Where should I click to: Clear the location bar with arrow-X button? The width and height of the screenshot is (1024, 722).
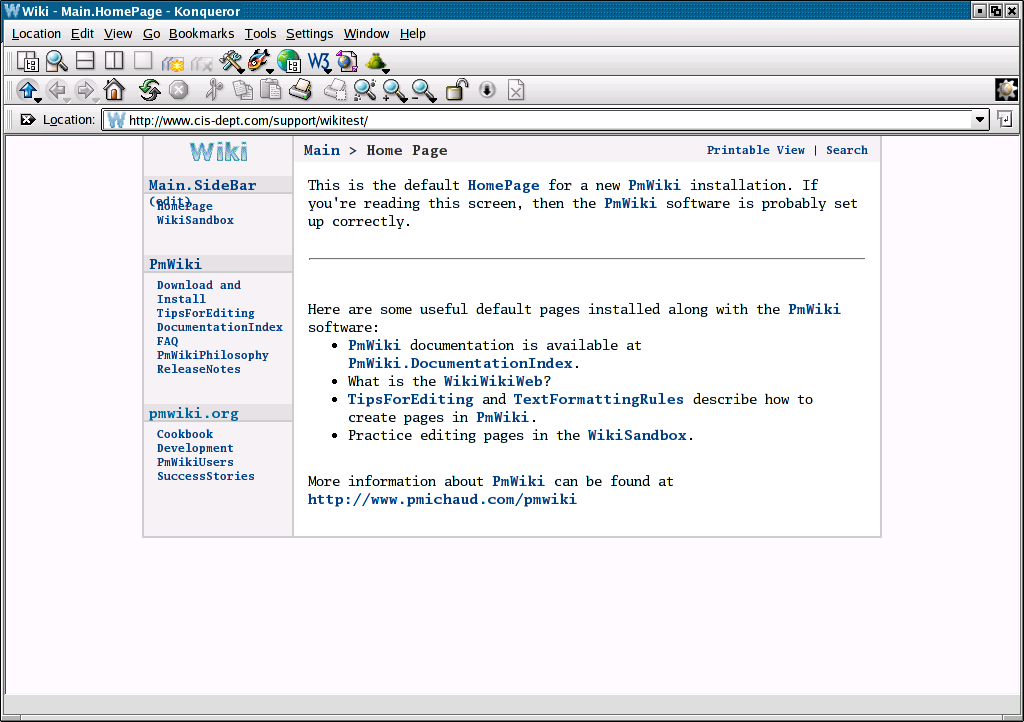(x=27, y=119)
